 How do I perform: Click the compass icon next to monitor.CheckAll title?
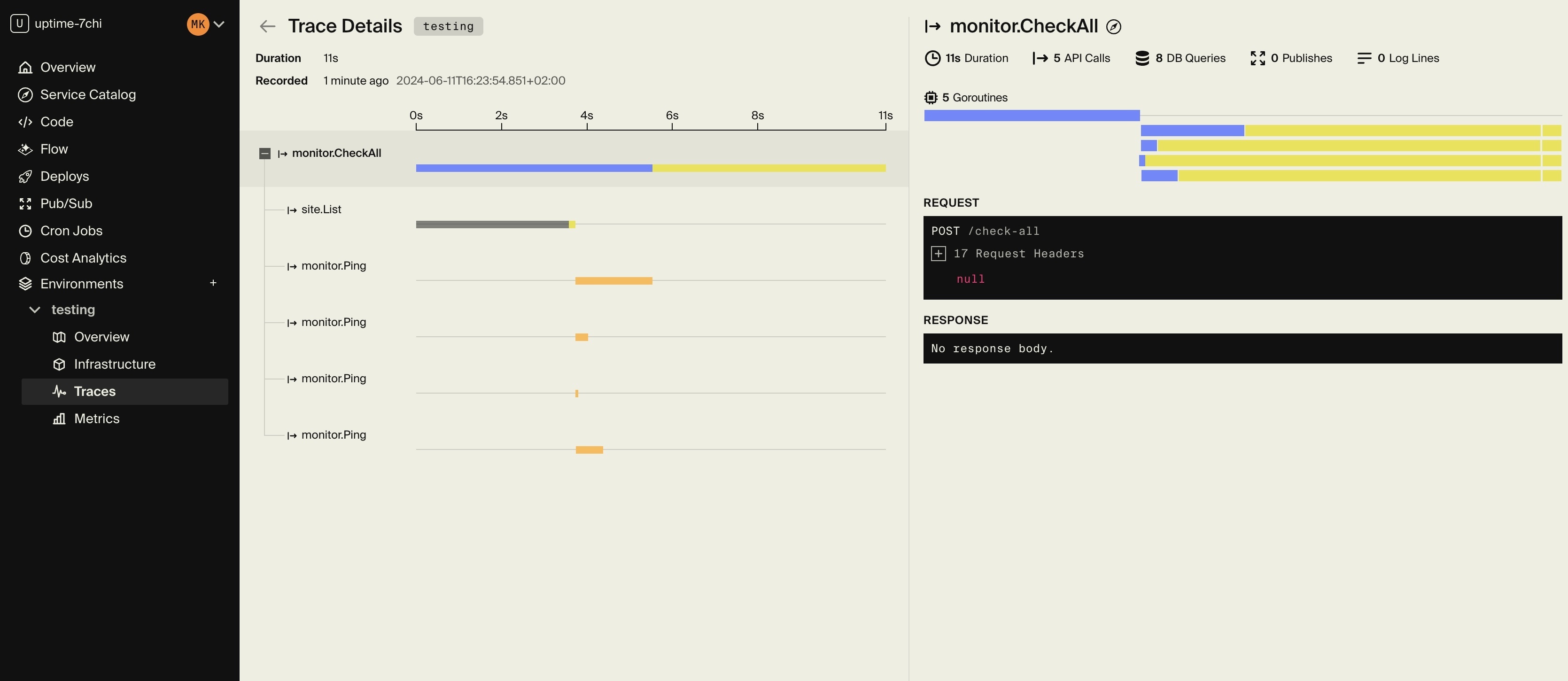[x=1113, y=27]
